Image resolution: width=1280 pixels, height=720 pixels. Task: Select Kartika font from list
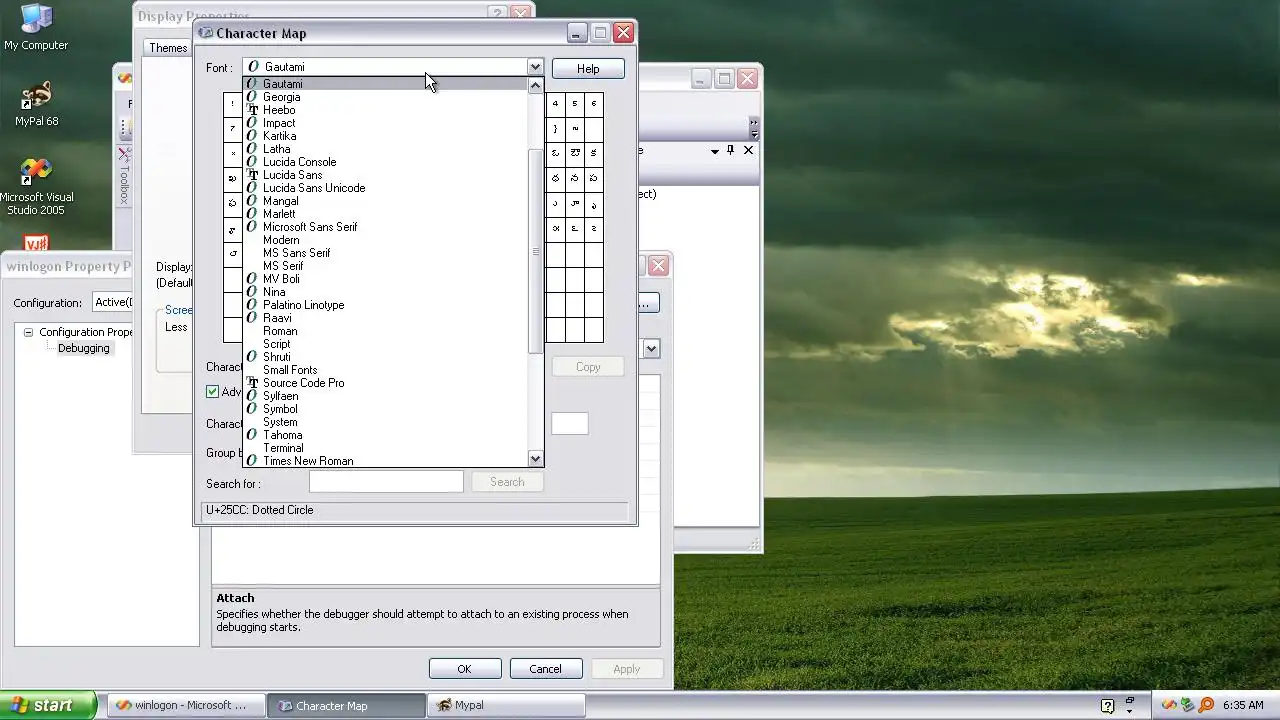tap(385, 136)
